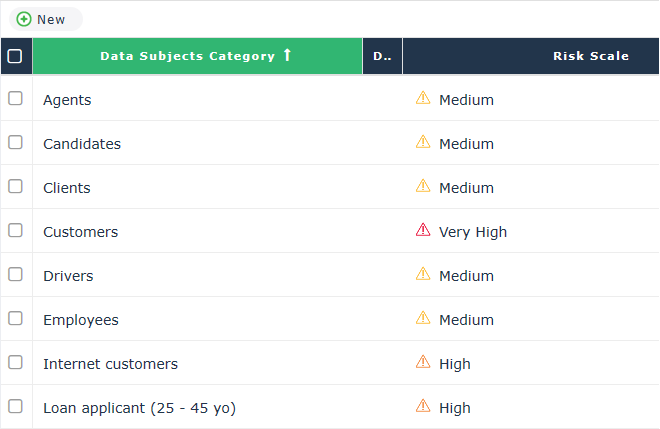660x429 pixels.
Task: Tick the checkbox for Loan applicant row
Action: (x=15, y=407)
